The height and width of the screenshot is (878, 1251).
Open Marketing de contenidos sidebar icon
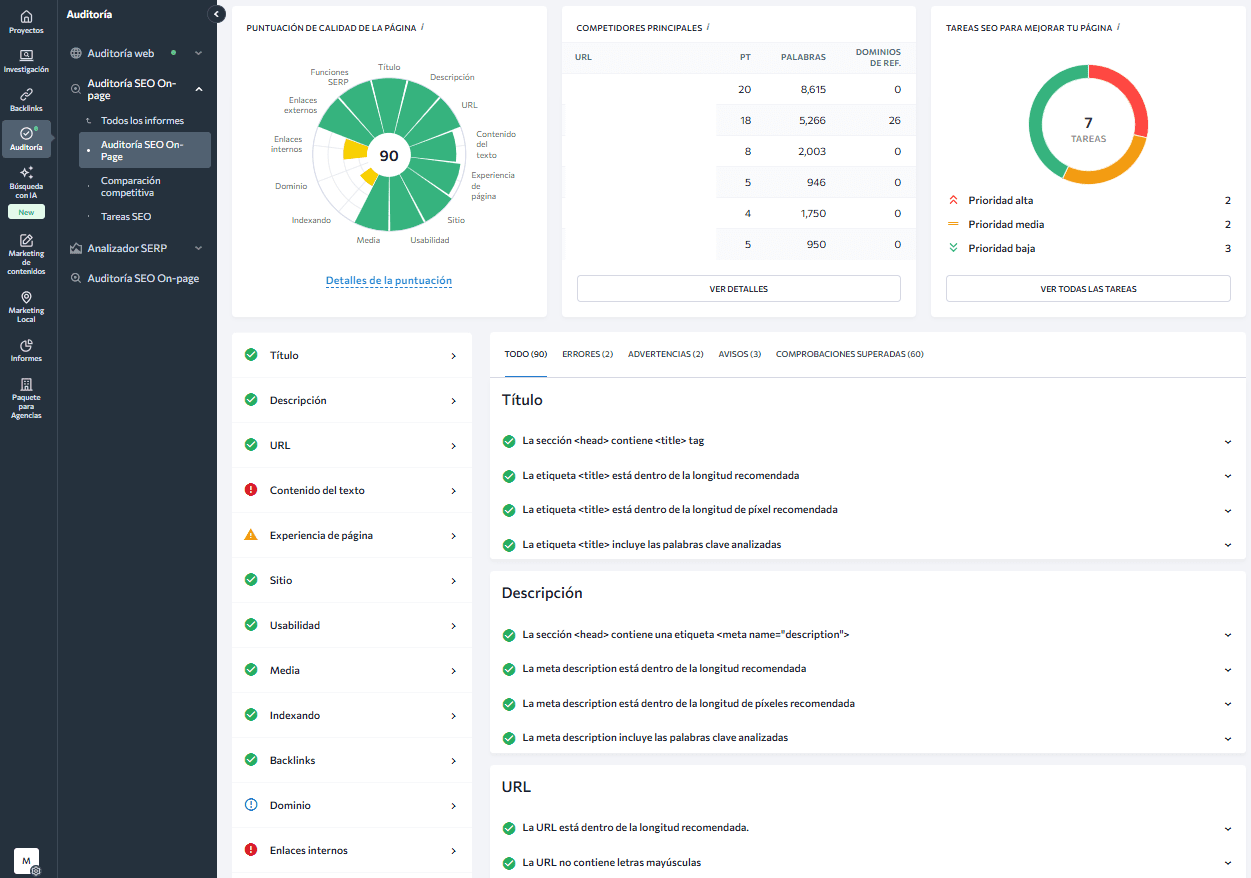pyautogui.click(x=26, y=253)
